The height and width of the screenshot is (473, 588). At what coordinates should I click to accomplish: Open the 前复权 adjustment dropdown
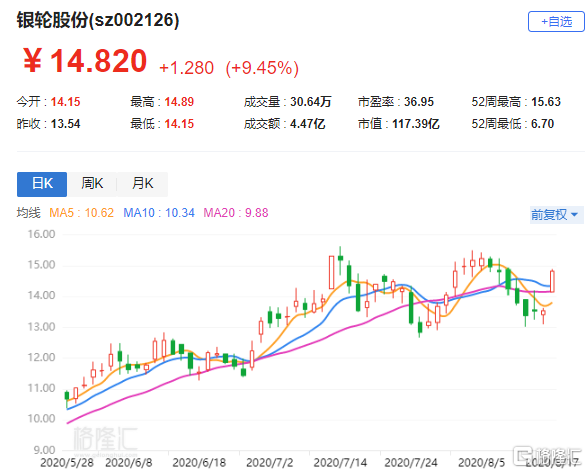(x=556, y=215)
